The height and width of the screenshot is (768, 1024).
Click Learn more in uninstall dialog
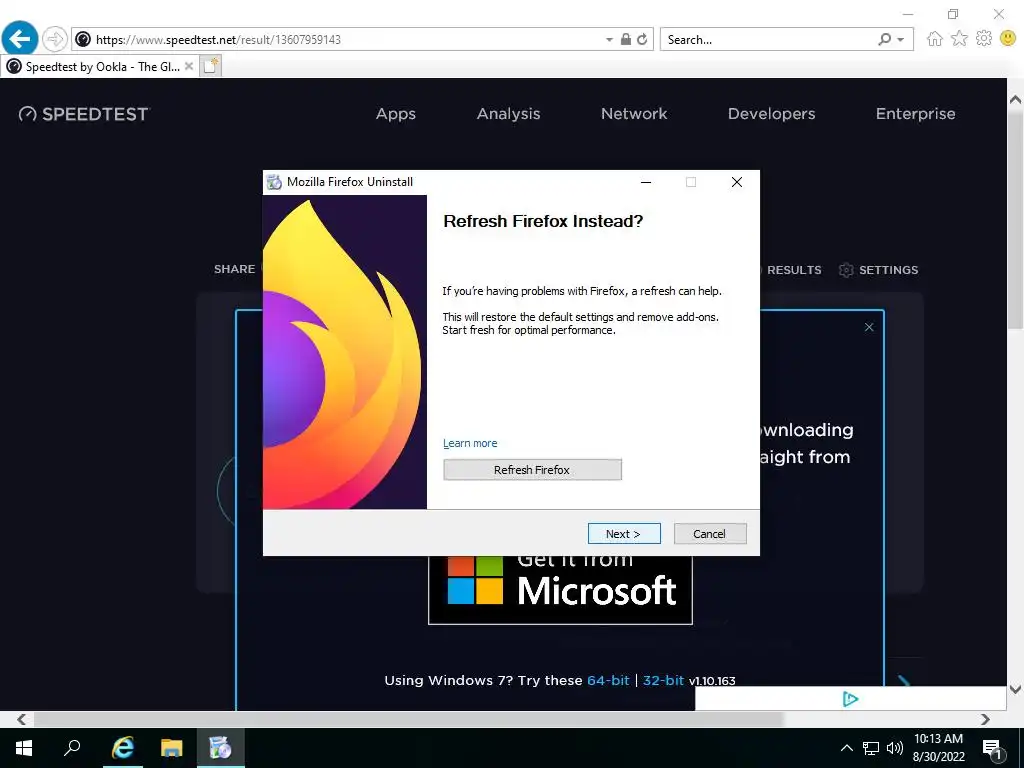click(x=470, y=443)
